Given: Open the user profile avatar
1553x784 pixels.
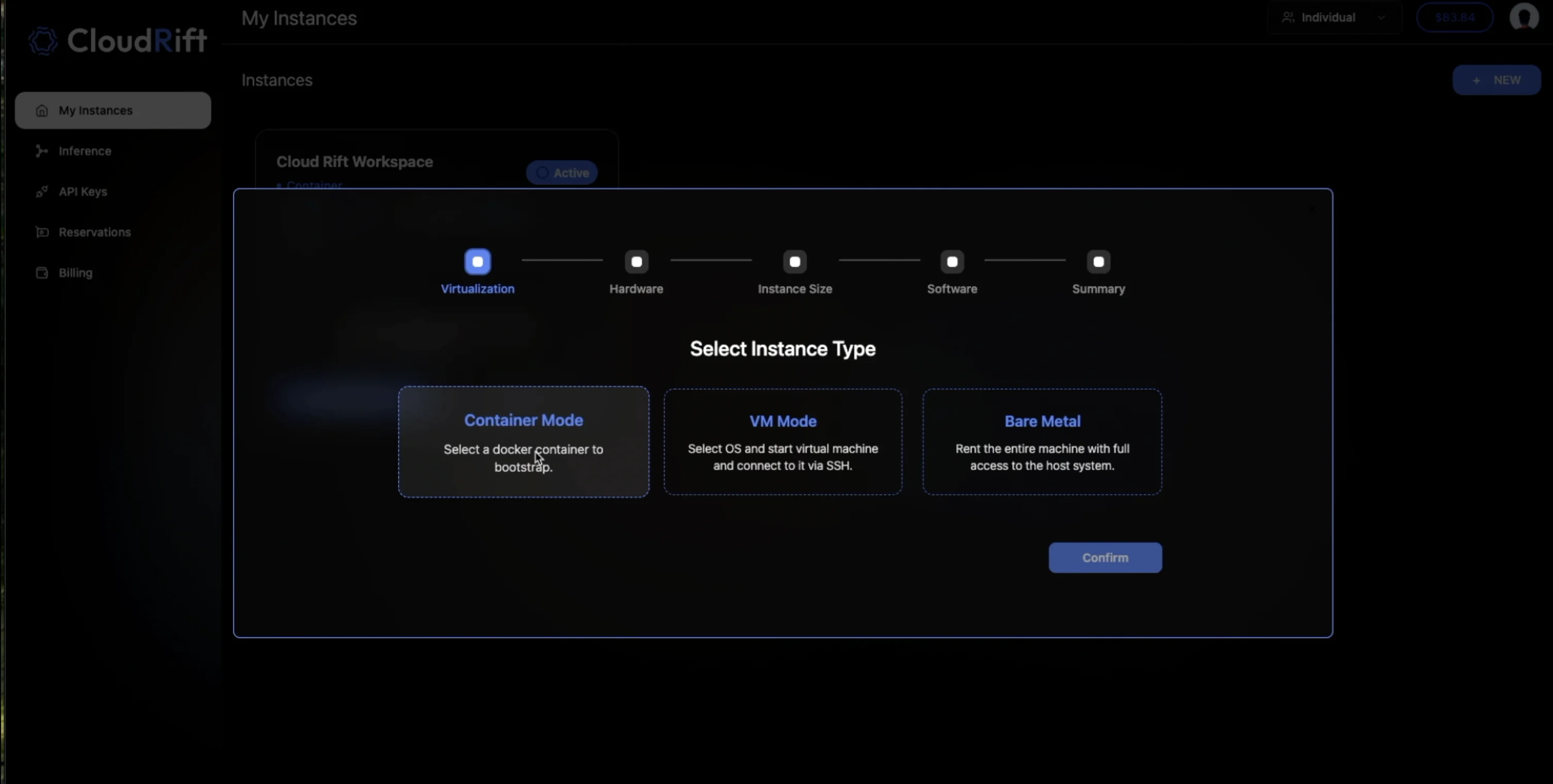Looking at the screenshot, I should tap(1523, 18).
